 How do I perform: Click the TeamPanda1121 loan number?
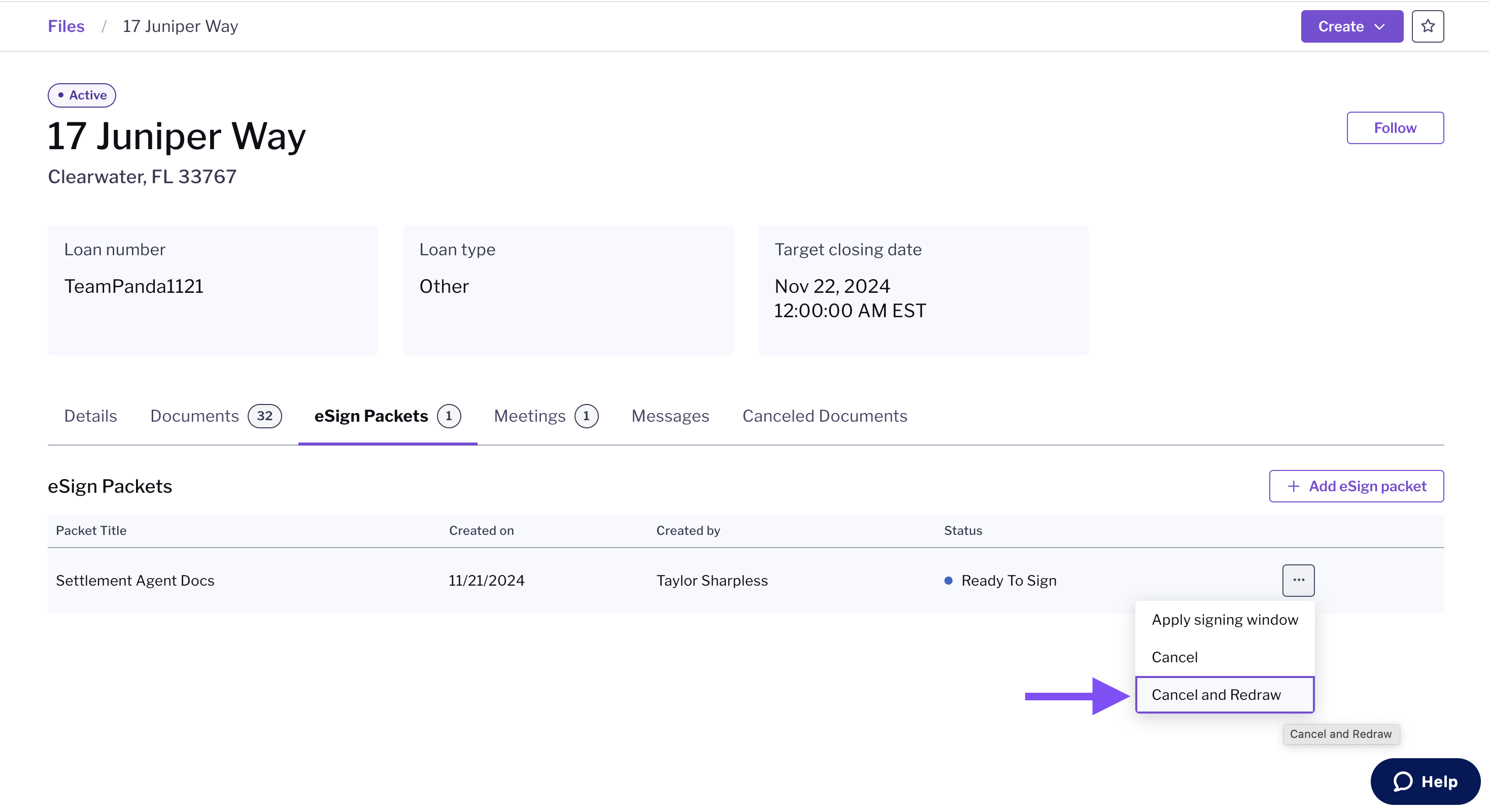(133, 286)
